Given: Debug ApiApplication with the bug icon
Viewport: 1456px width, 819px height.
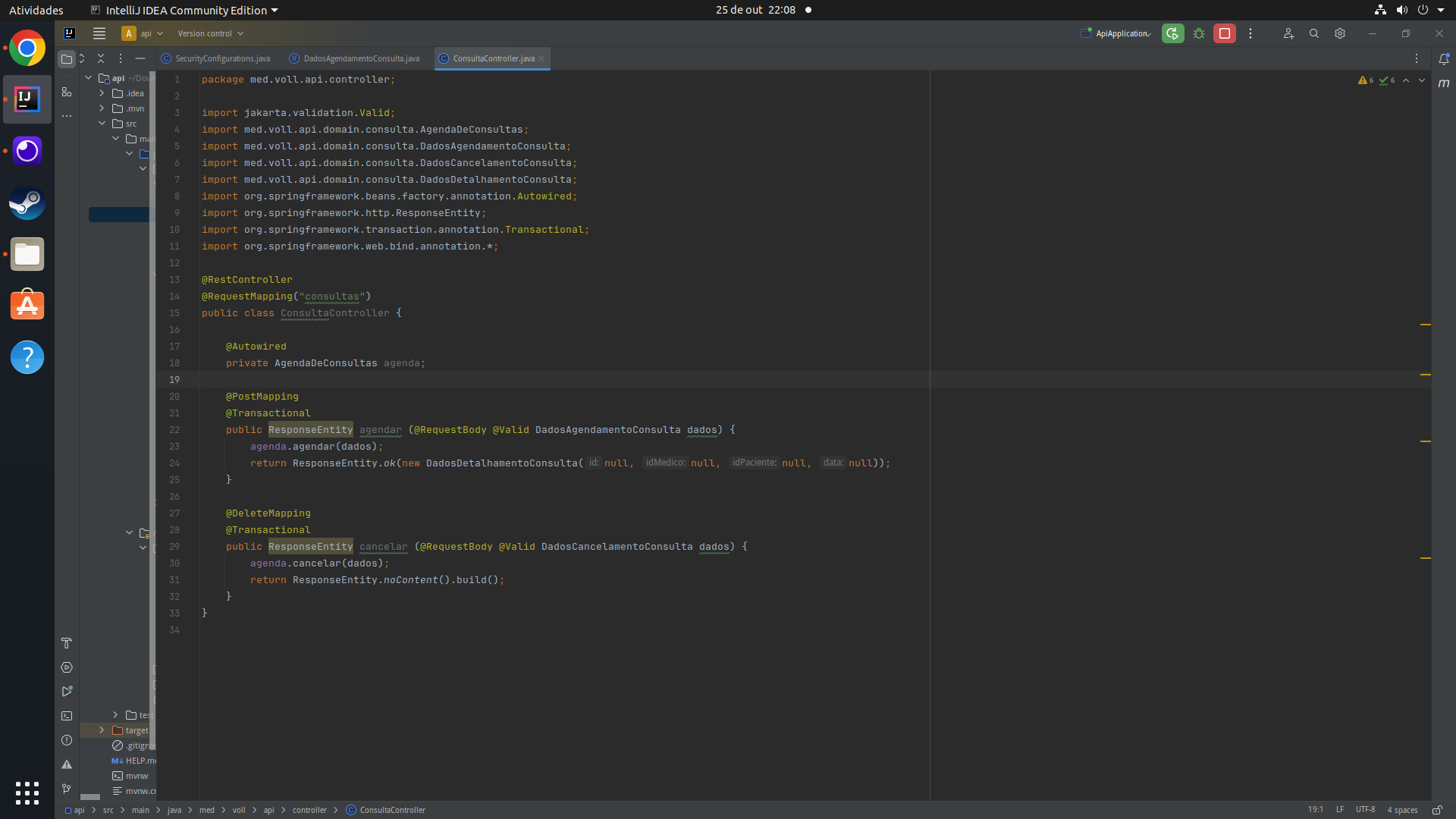Looking at the screenshot, I should 1199,33.
